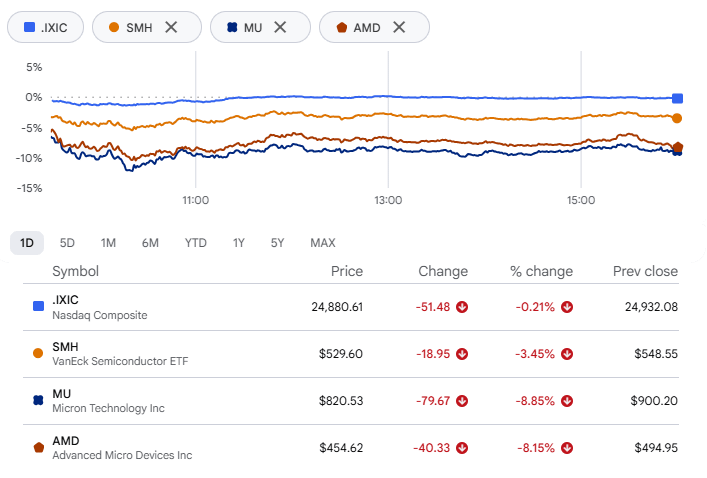The width and height of the screenshot is (707, 478).
Task: Click the down arrow beside -3.45%
Action: pyautogui.click(x=567, y=354)
